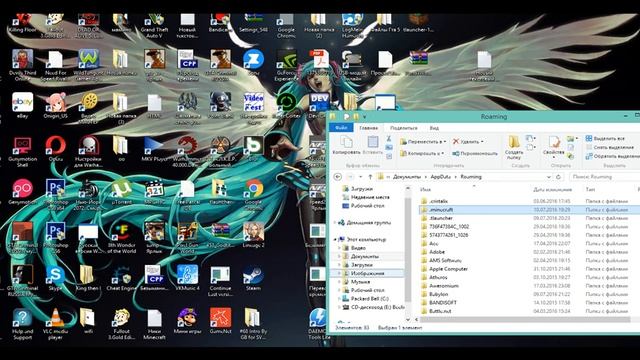Click Выделить все in ribbon

[x=605, y=138]
